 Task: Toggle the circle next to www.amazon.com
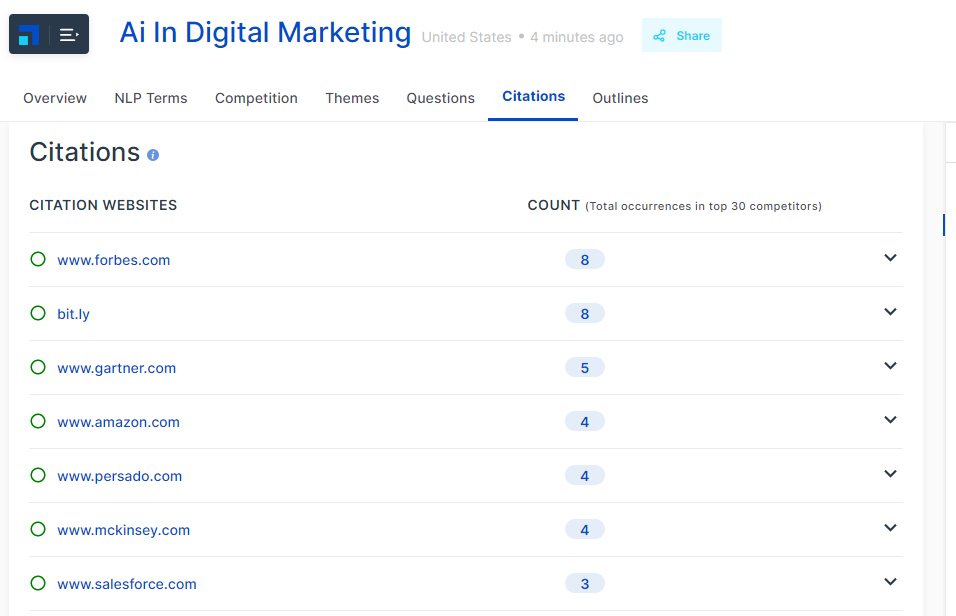pyautogui.click(x=38, y=421)
